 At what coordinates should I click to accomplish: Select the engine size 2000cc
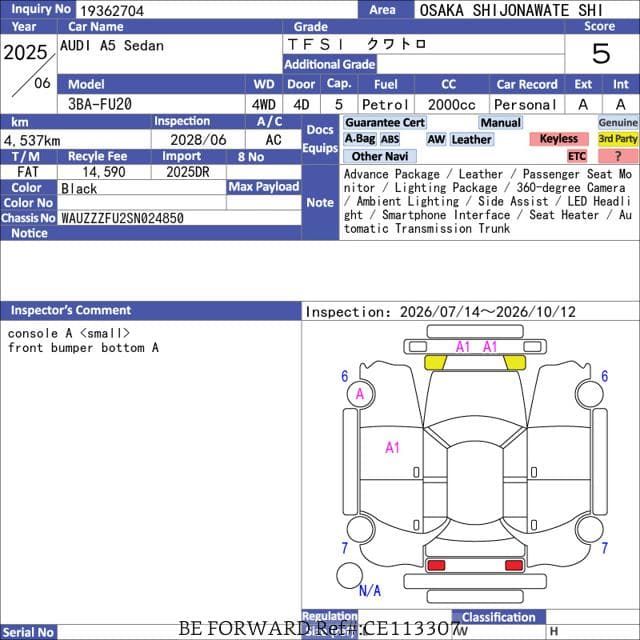click(x=452, y=104)
